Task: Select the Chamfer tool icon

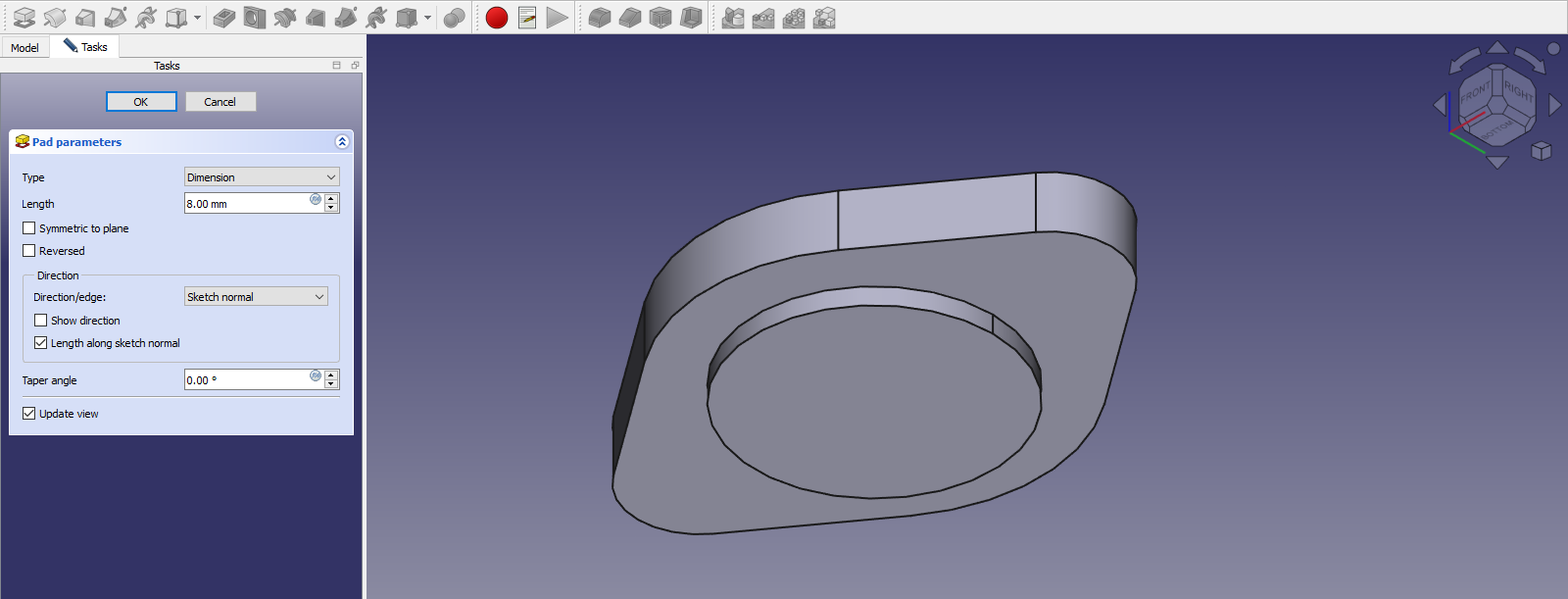Action: 630,18
